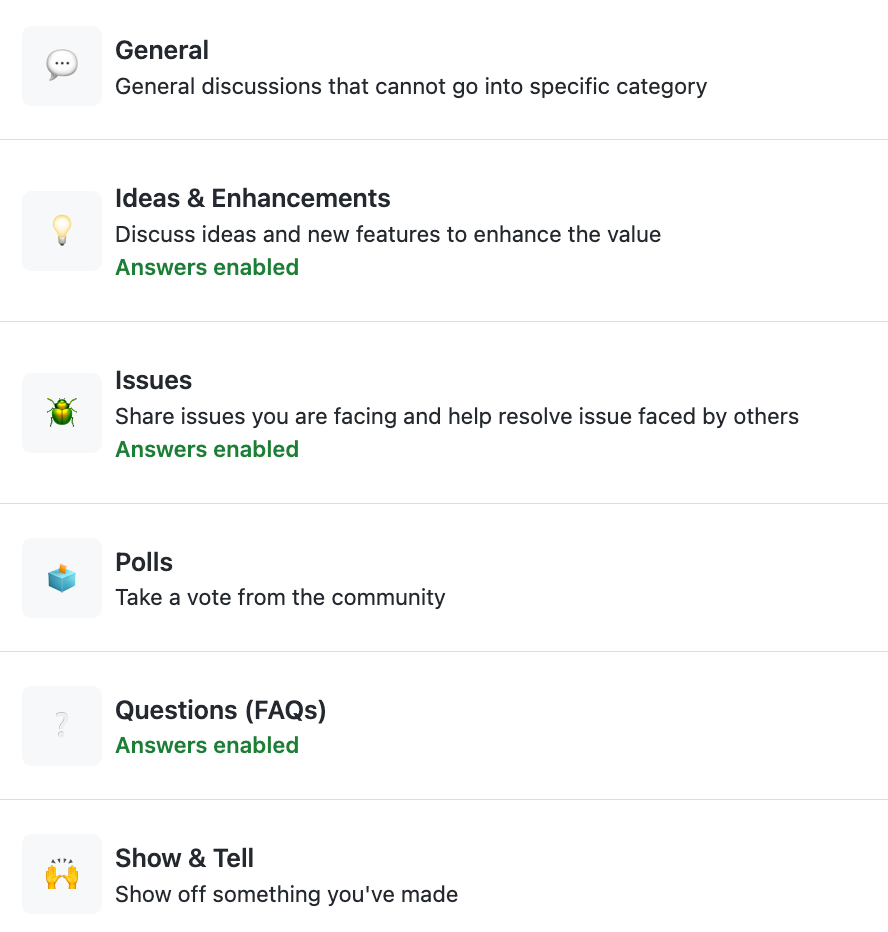888x932 pixels.
Task: Open the Questions (FAQs) category
Action: 220,710
